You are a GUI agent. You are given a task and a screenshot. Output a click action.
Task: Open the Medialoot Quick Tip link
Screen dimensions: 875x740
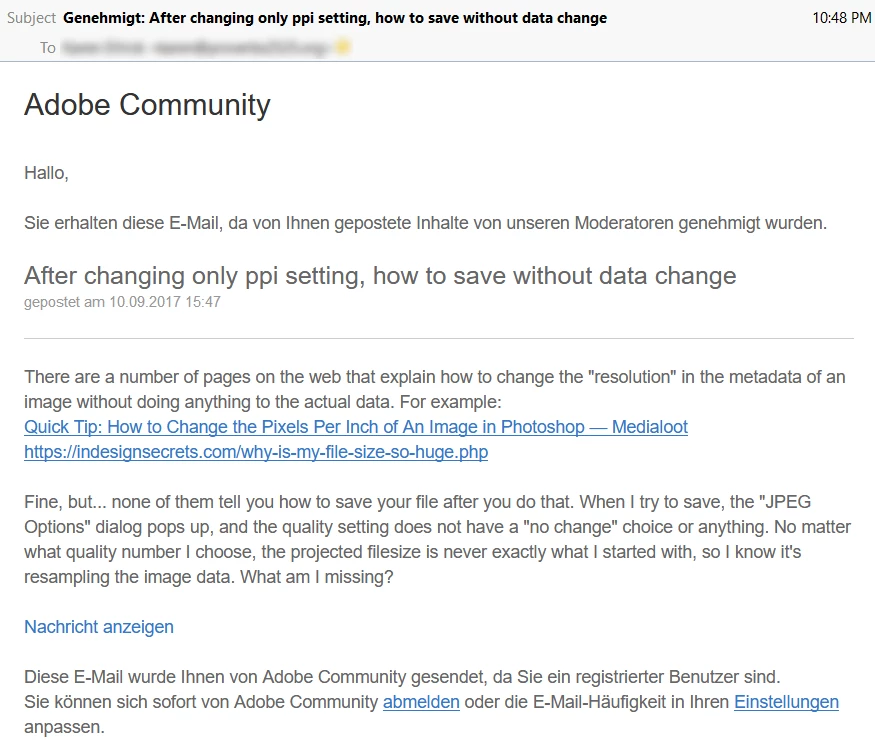(355, 427)
